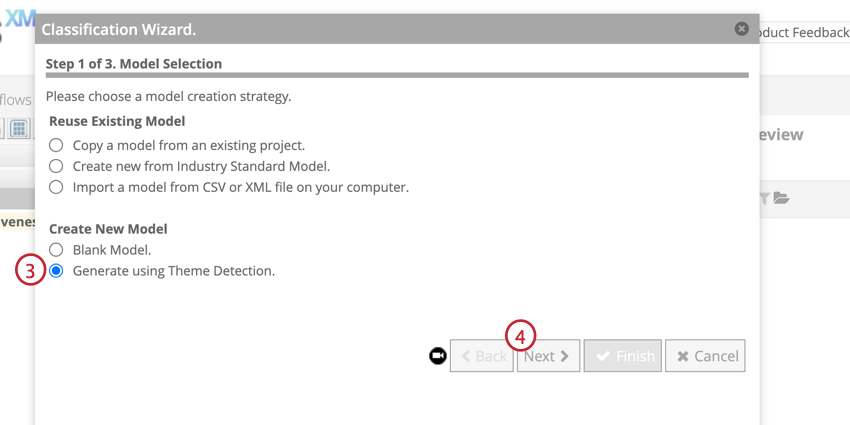Screen dimensions: 850x425
Task: Click the step progress bar under Model Selection
Action: coord(397,75)
